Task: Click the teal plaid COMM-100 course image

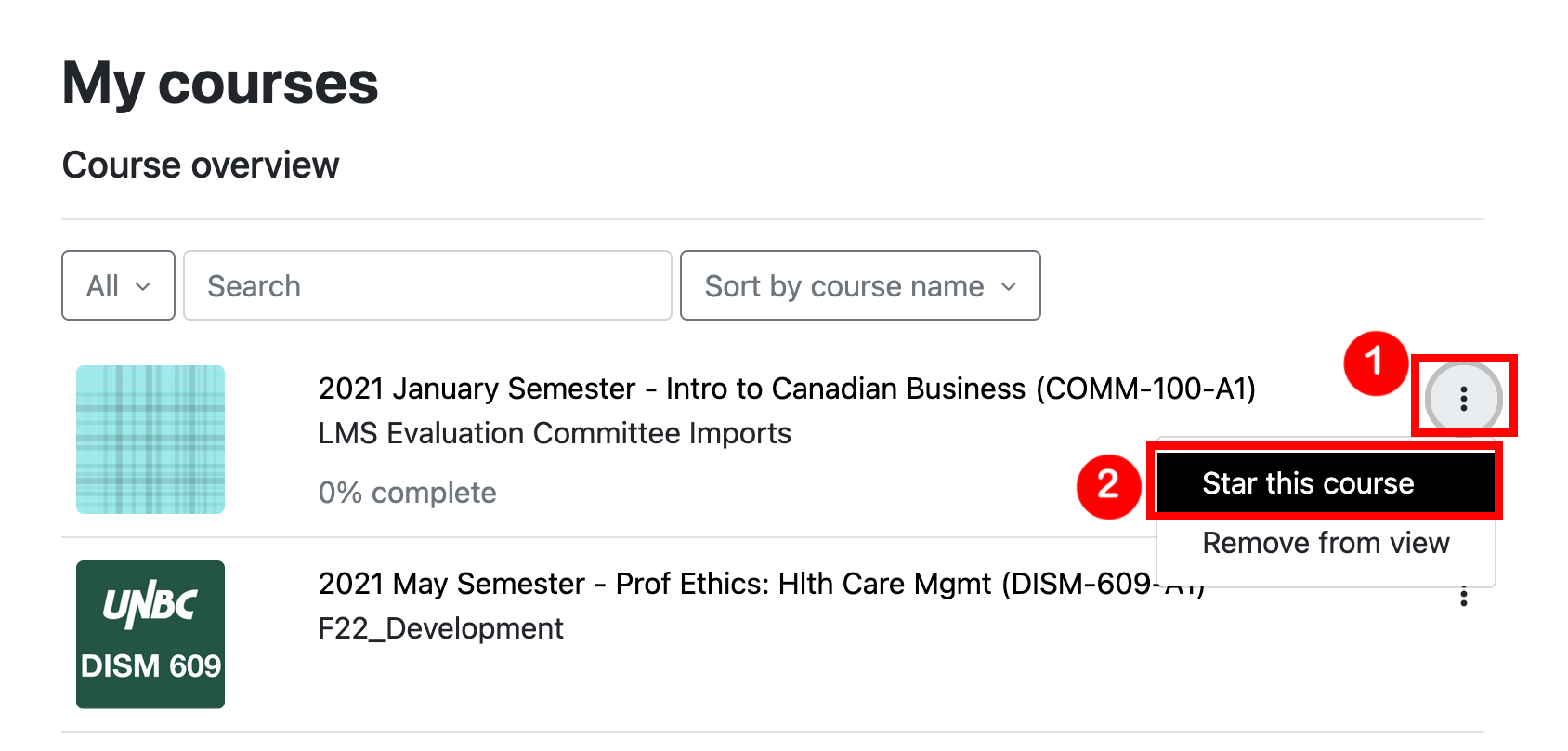Action: coord(150,440)
